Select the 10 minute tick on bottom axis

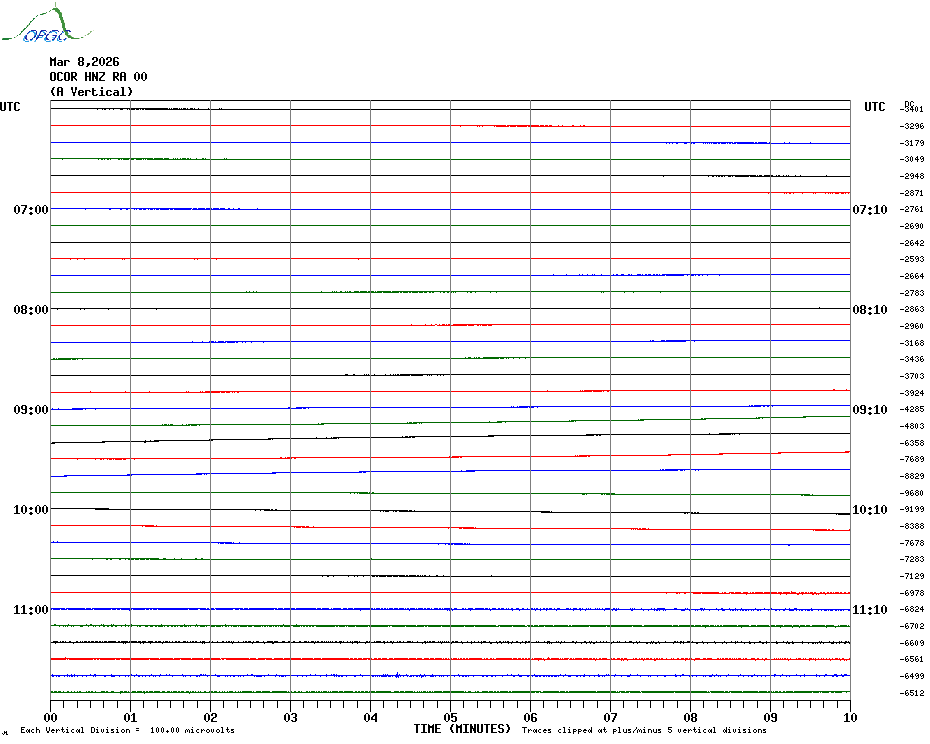pos(849,717)
